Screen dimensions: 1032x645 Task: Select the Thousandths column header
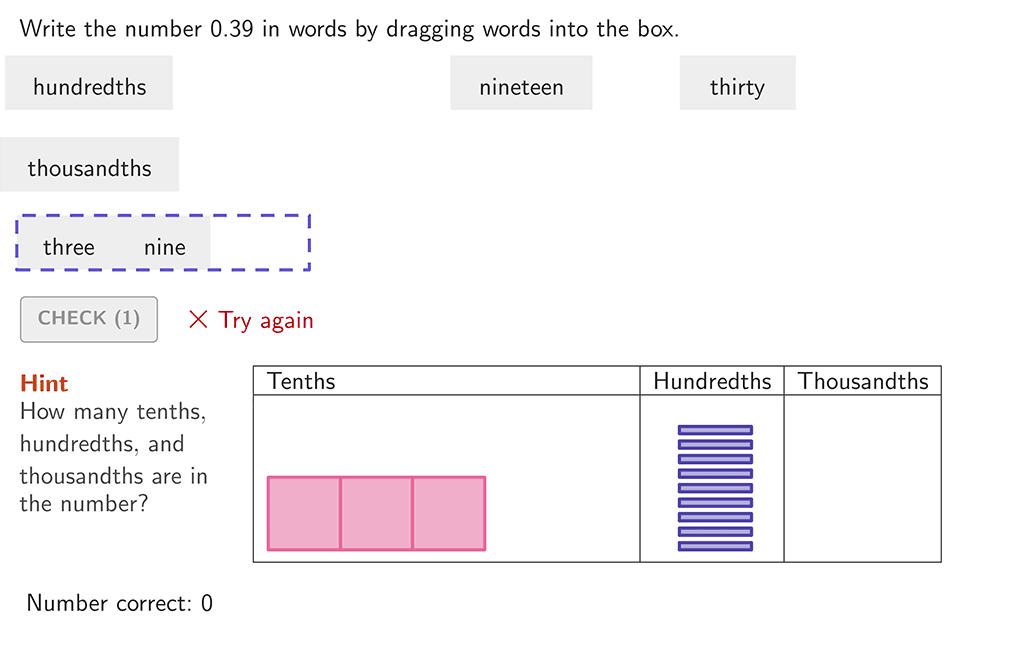tap(863, 381)
